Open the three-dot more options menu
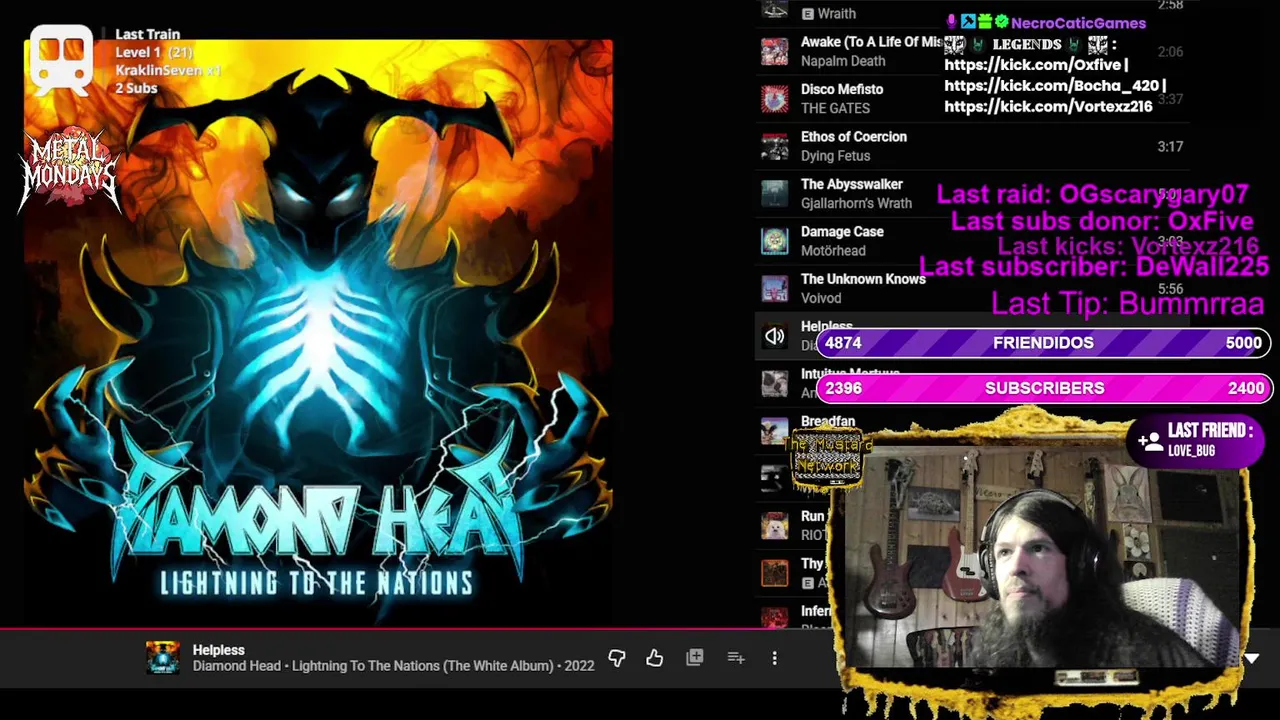 coord(774,658)
